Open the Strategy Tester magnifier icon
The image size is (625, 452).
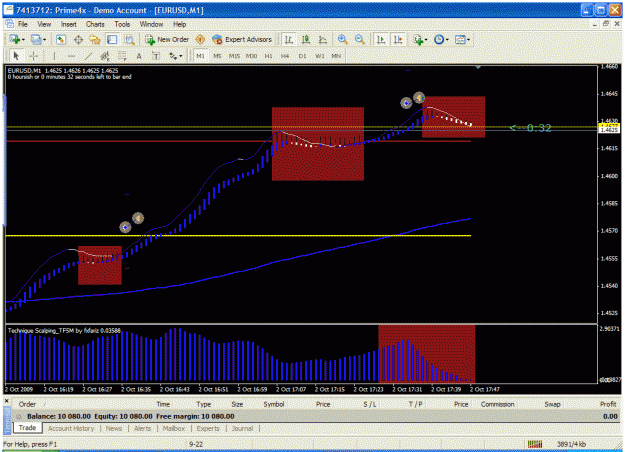(x=129, y=39)
